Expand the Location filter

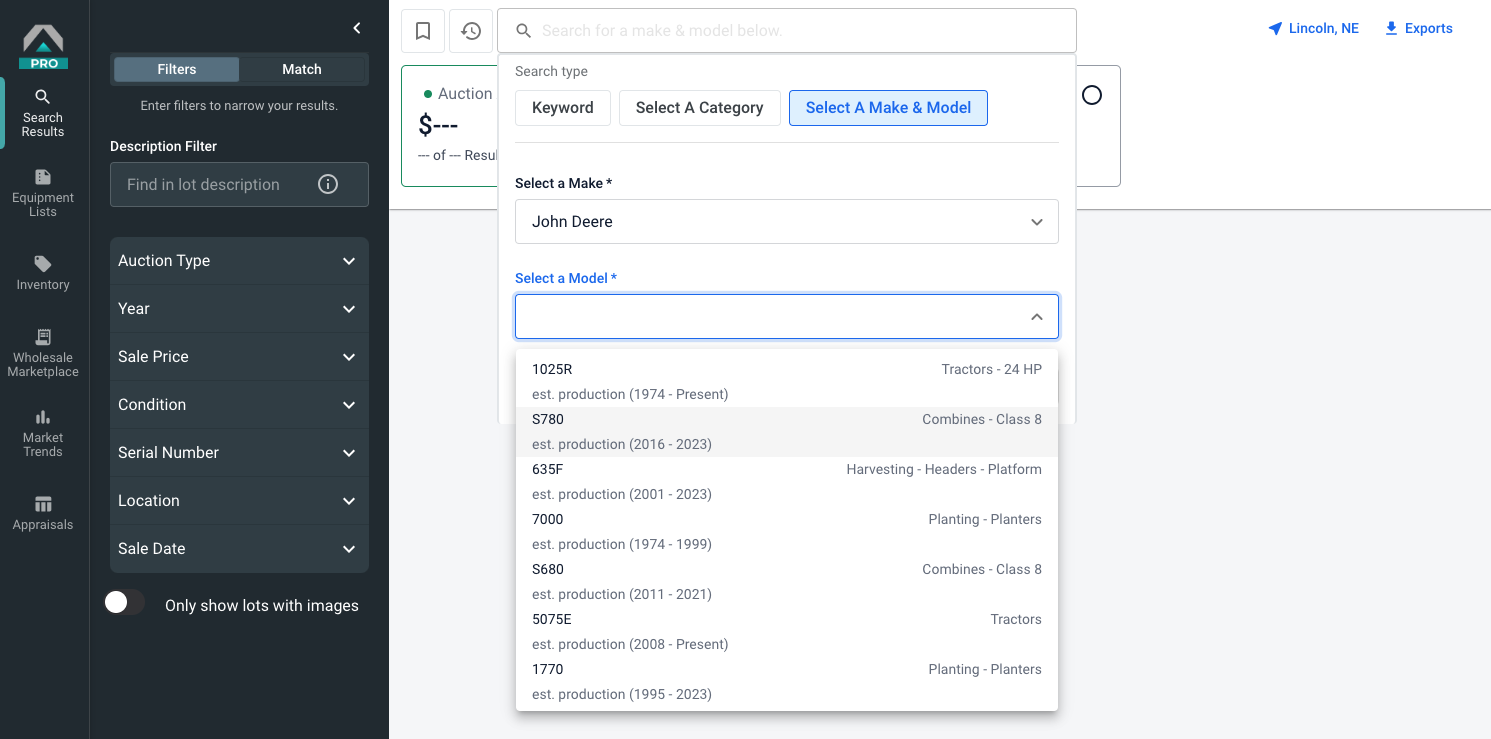tap(239, 501)
